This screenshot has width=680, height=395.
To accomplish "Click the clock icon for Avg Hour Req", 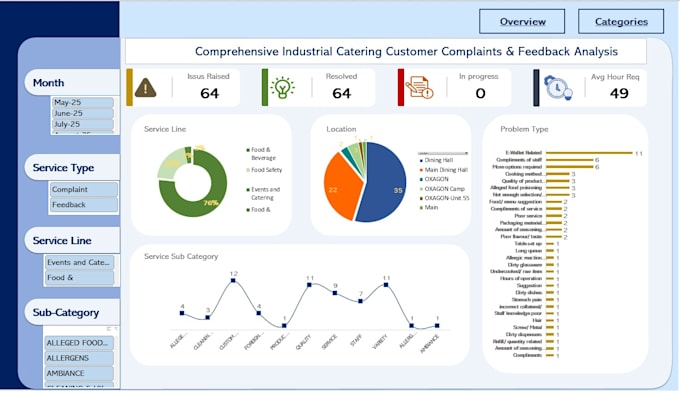I will (558, 88).
